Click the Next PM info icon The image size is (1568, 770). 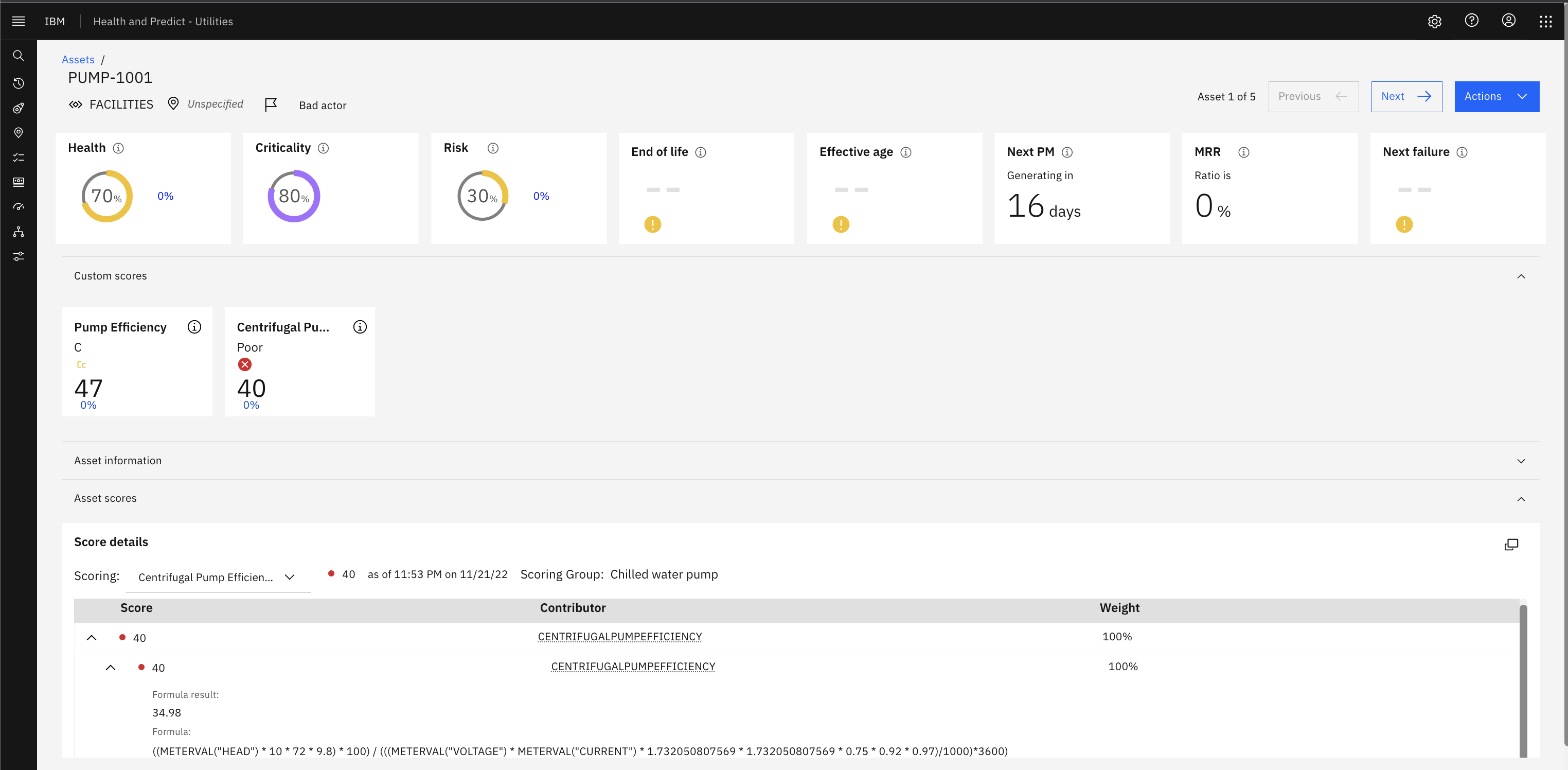1067,152
